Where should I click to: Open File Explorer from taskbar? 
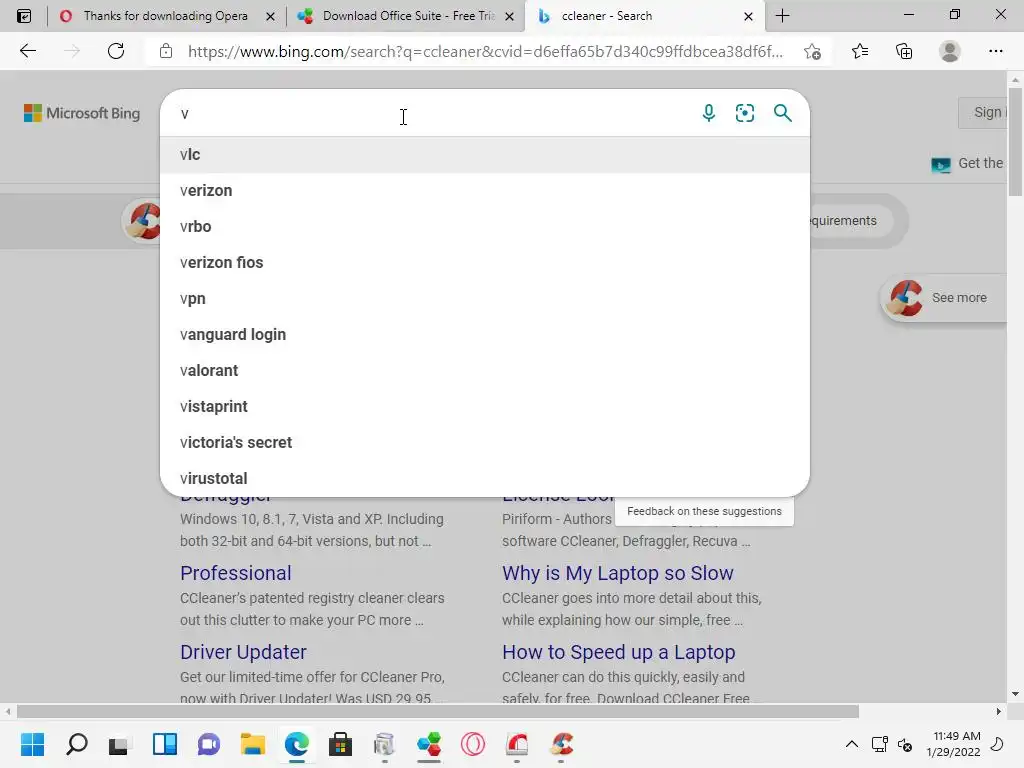[x=253, y=744]
